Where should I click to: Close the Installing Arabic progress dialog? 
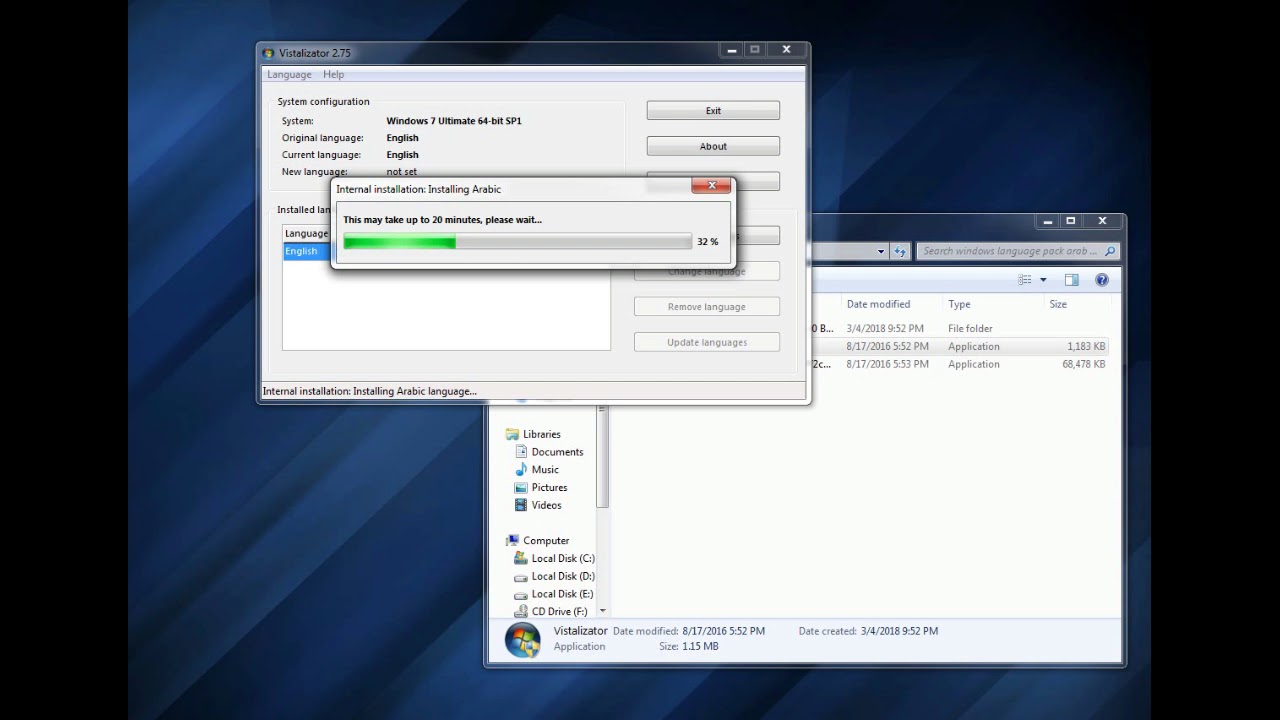[x=712, y=185]
